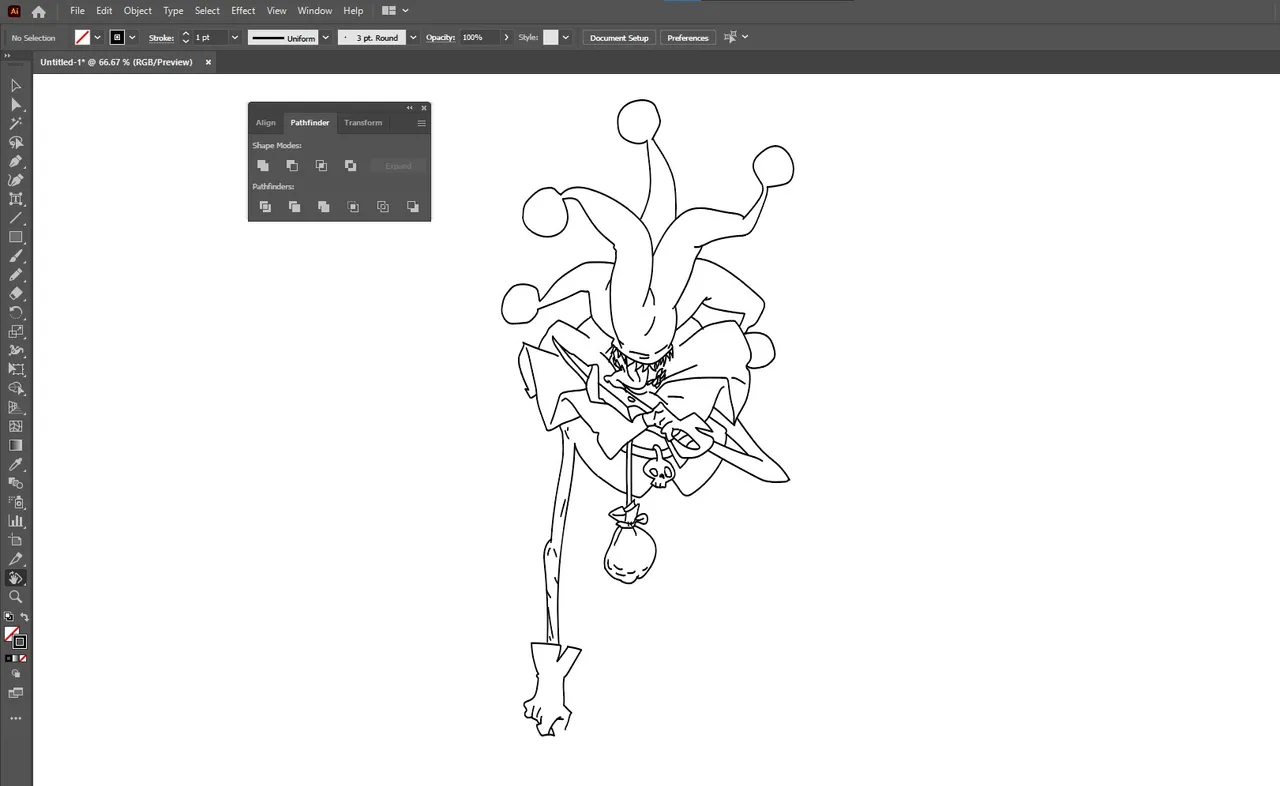The width and height of the screenshot is (1280, 786).
Task: Increase stroke weight with stepper arrows
Action: [186, 34]
